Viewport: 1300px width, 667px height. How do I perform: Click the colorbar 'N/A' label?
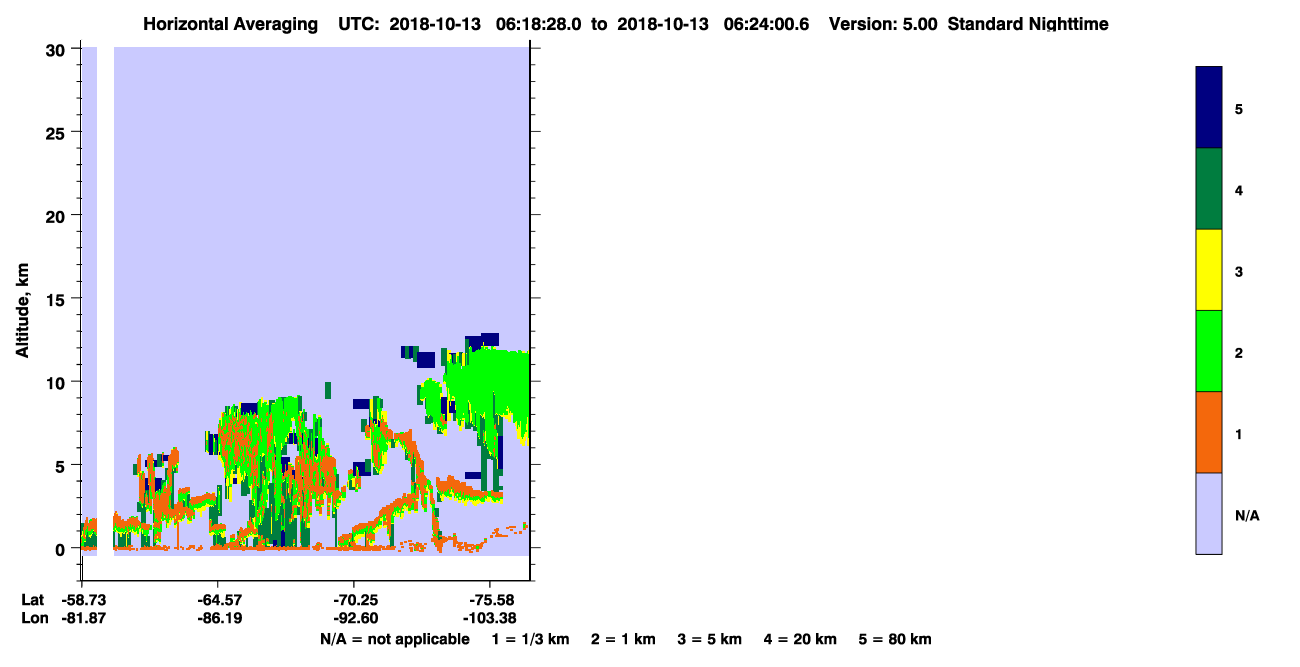click(1247, 515)
